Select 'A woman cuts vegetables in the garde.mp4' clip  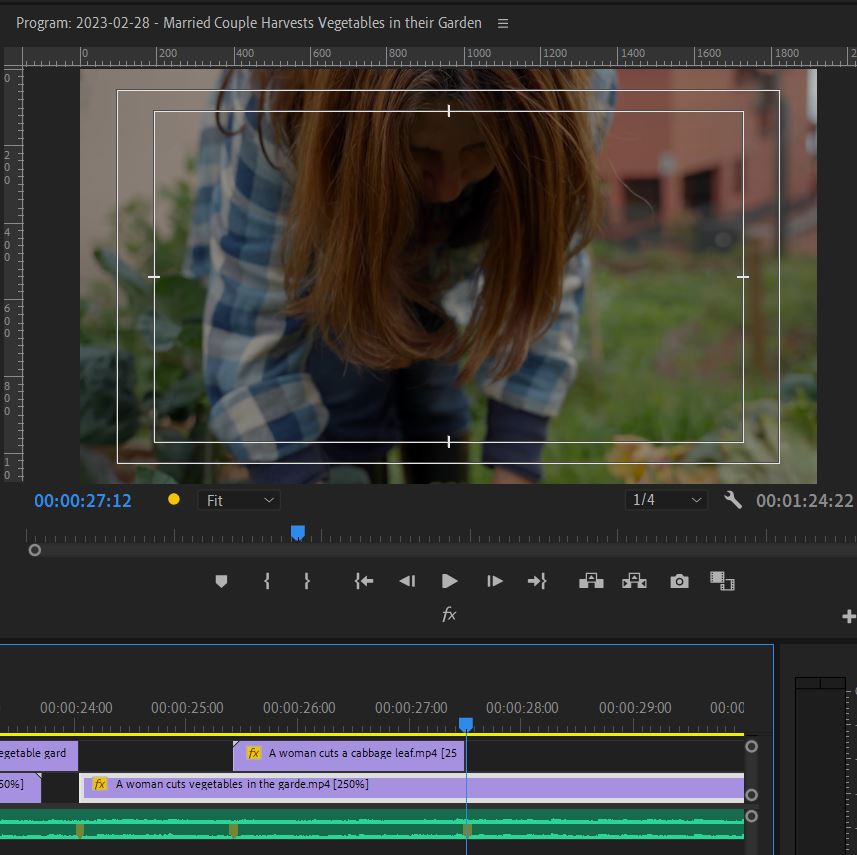(x=412, y=787)
